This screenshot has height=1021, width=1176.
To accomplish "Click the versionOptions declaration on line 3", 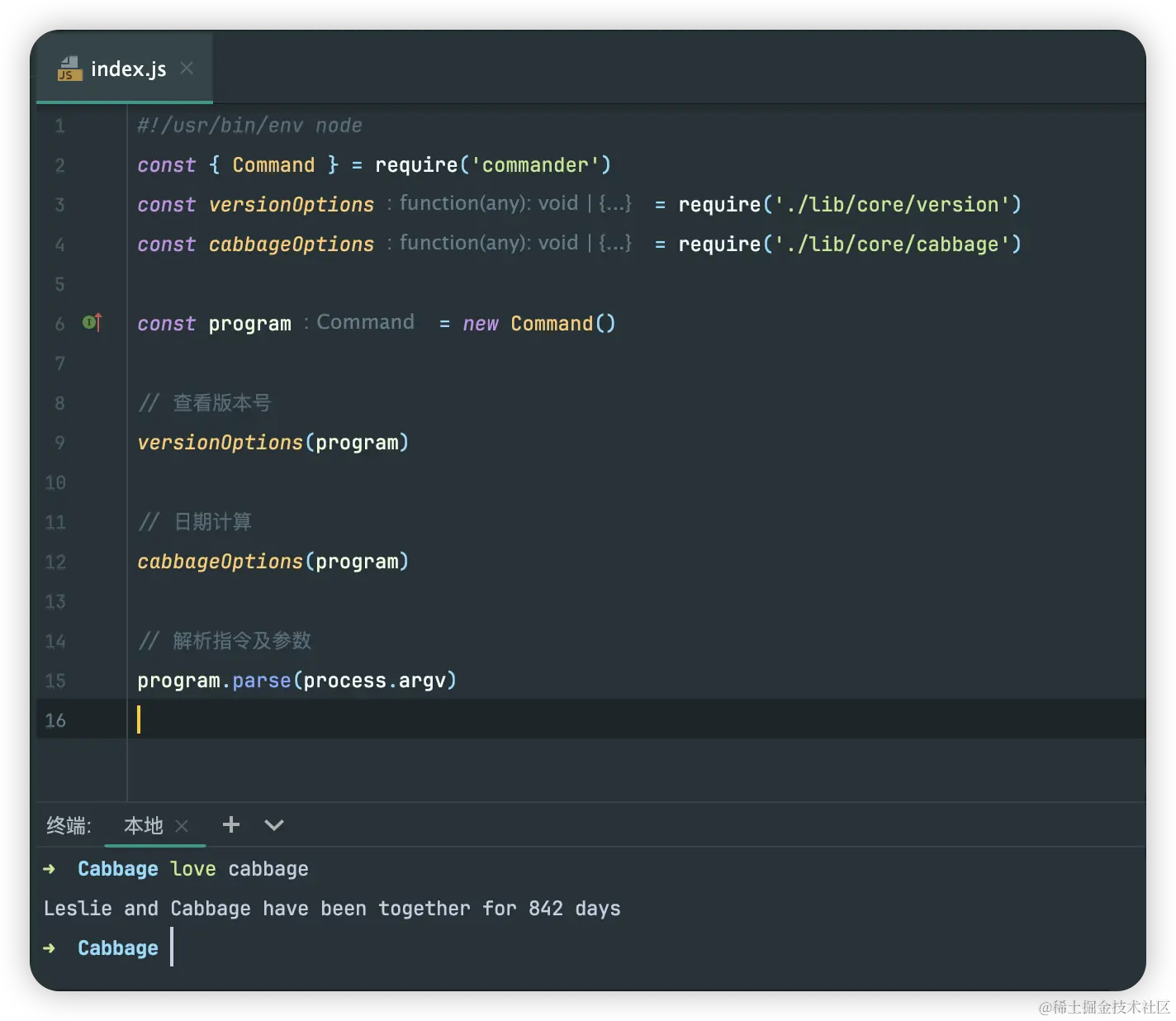I will pyautogui.click(x=292, y=205).
